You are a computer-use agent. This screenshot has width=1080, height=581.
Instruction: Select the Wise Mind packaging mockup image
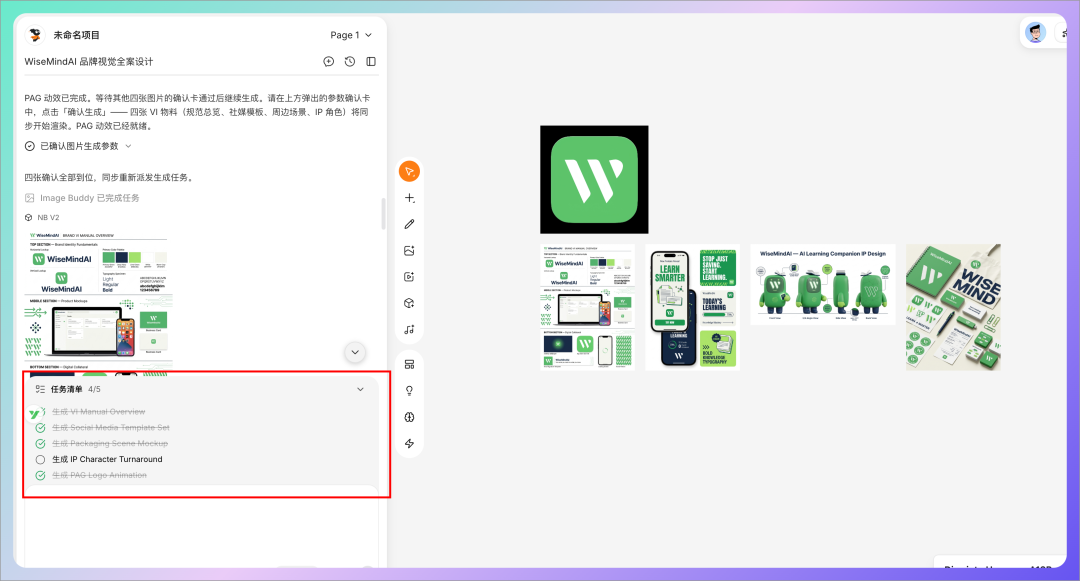[x=953, y=307]
